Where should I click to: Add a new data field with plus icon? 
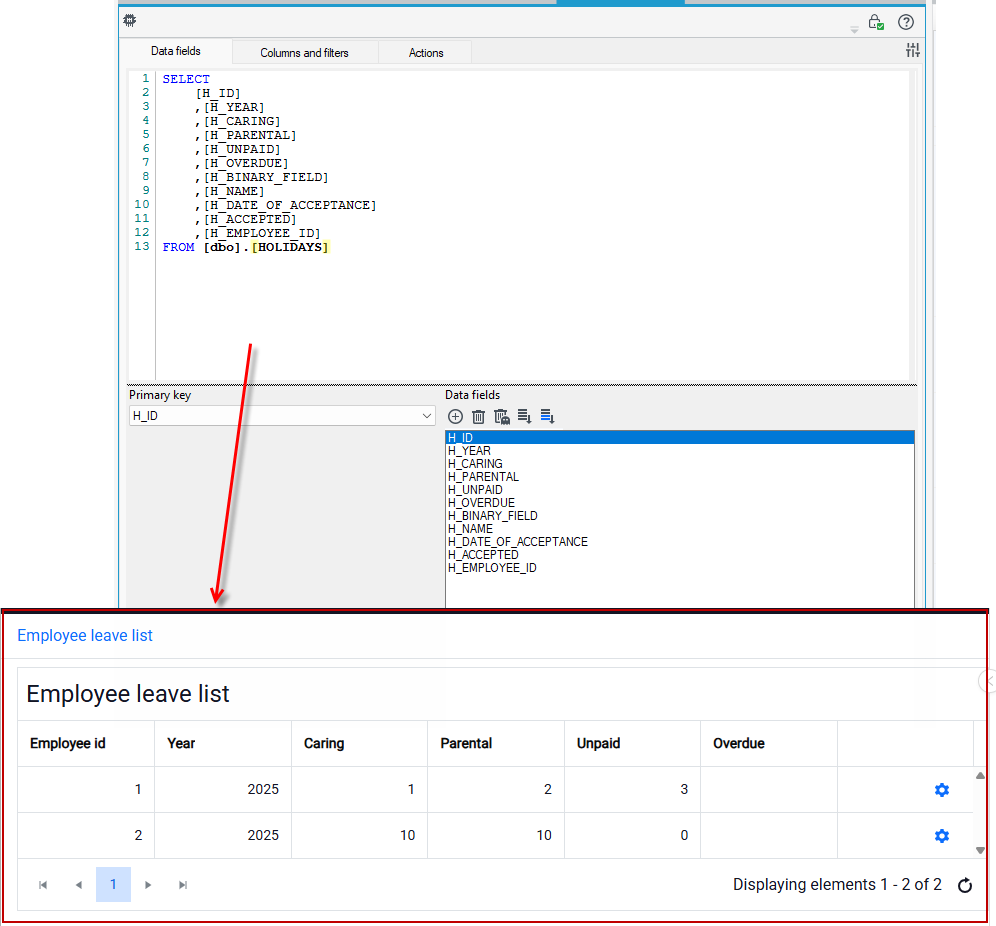455,417
